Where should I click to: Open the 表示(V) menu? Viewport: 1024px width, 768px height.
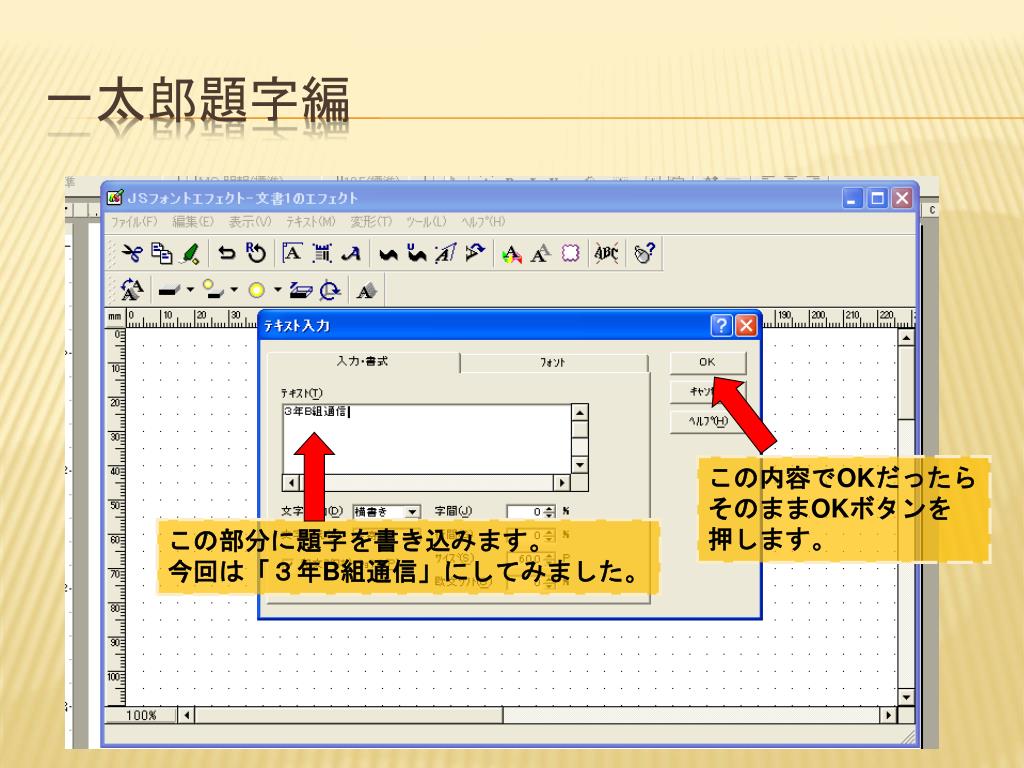[x=249, y=221]
